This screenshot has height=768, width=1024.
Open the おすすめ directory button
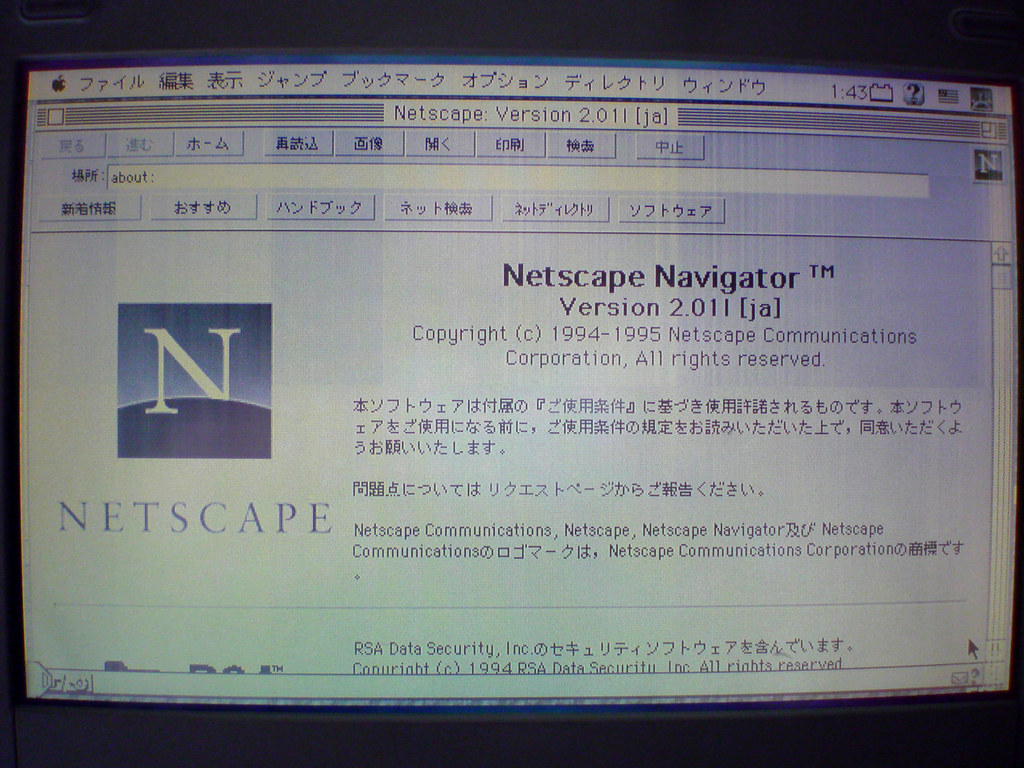coord(202,208)
